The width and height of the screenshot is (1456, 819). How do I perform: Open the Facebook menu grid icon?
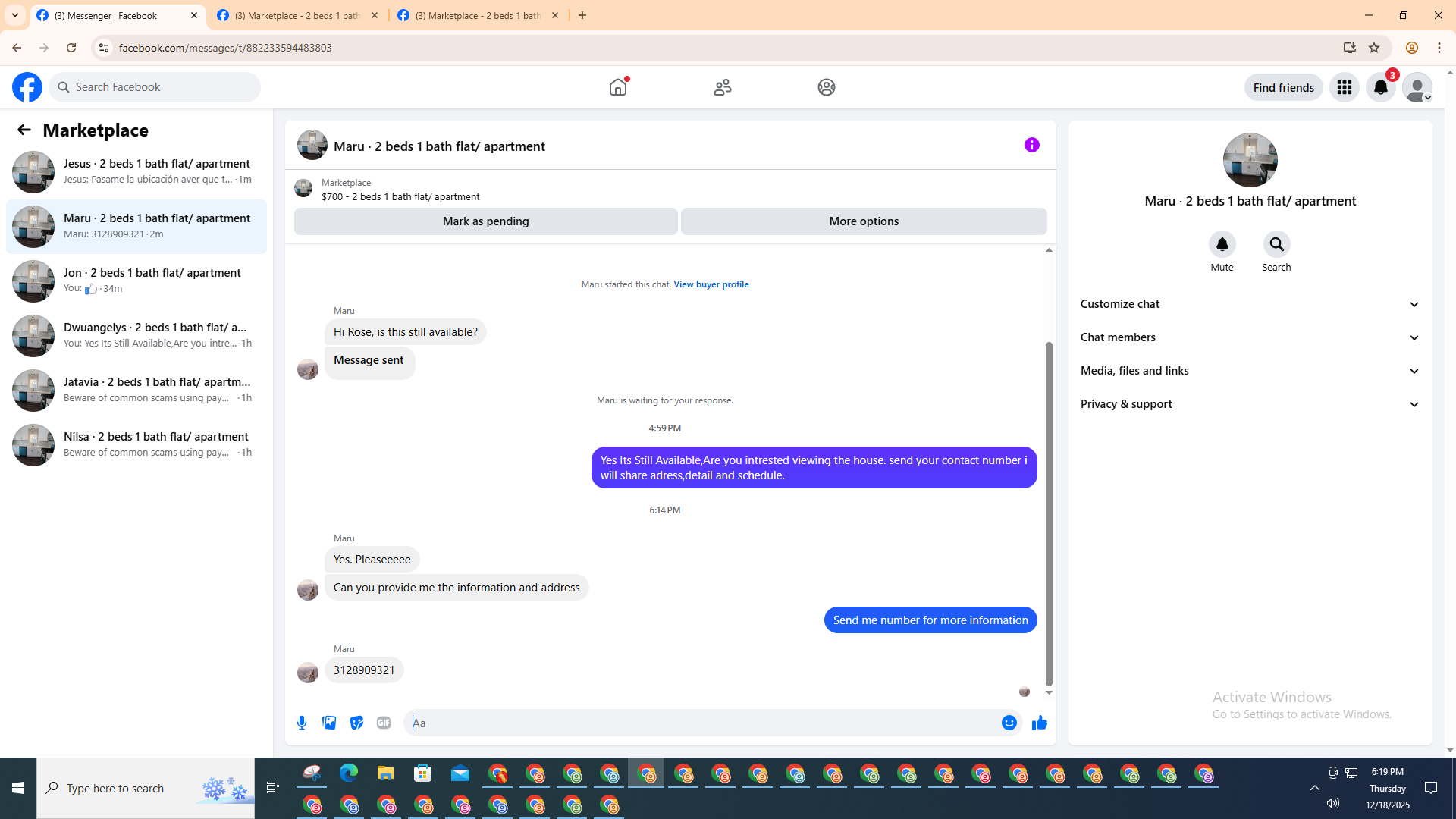click(x=1345, y=87)
